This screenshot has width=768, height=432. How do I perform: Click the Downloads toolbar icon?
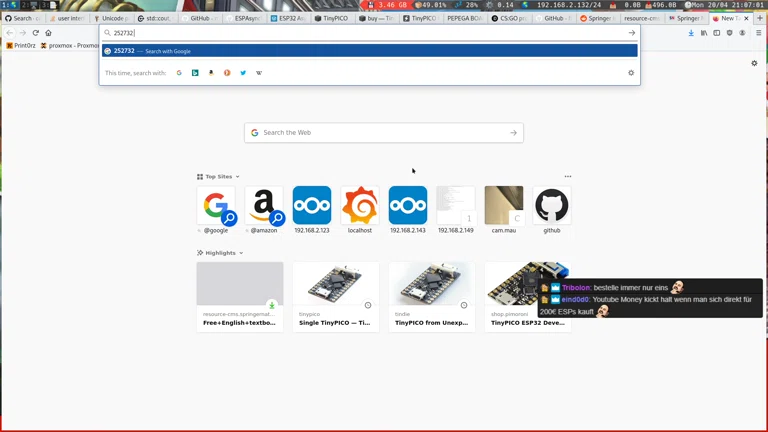(691, 33)
